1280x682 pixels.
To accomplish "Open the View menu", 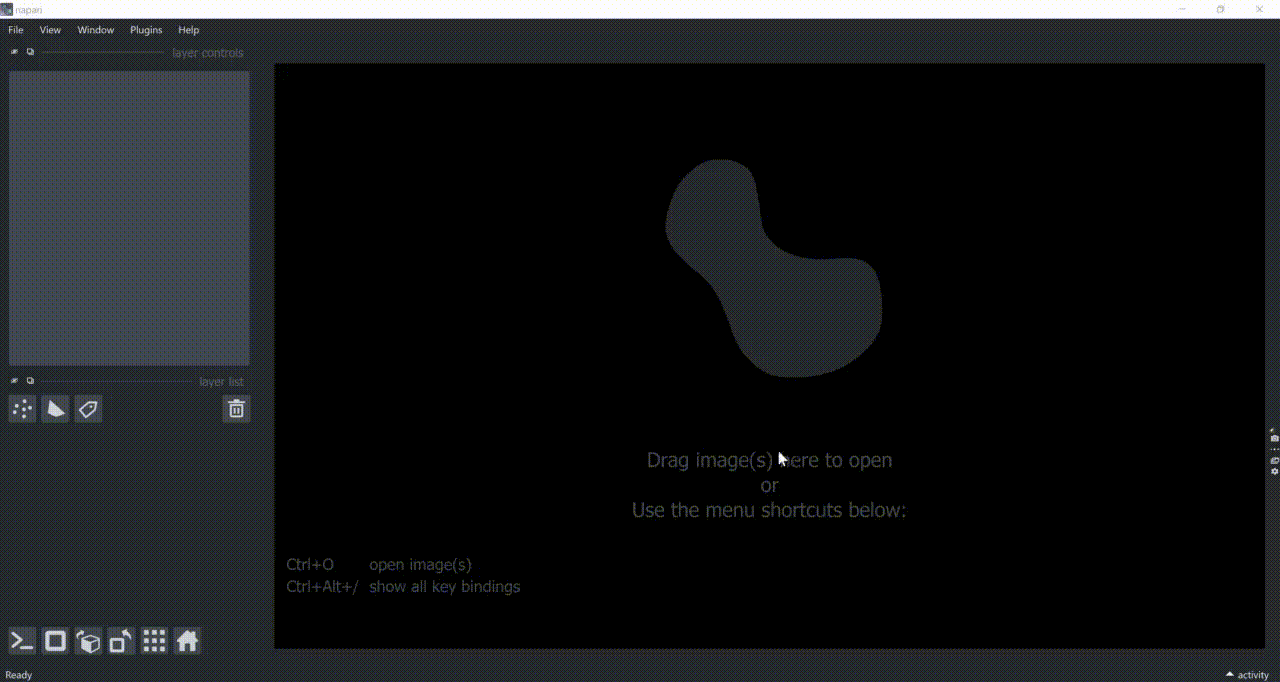I will (50, 30).
